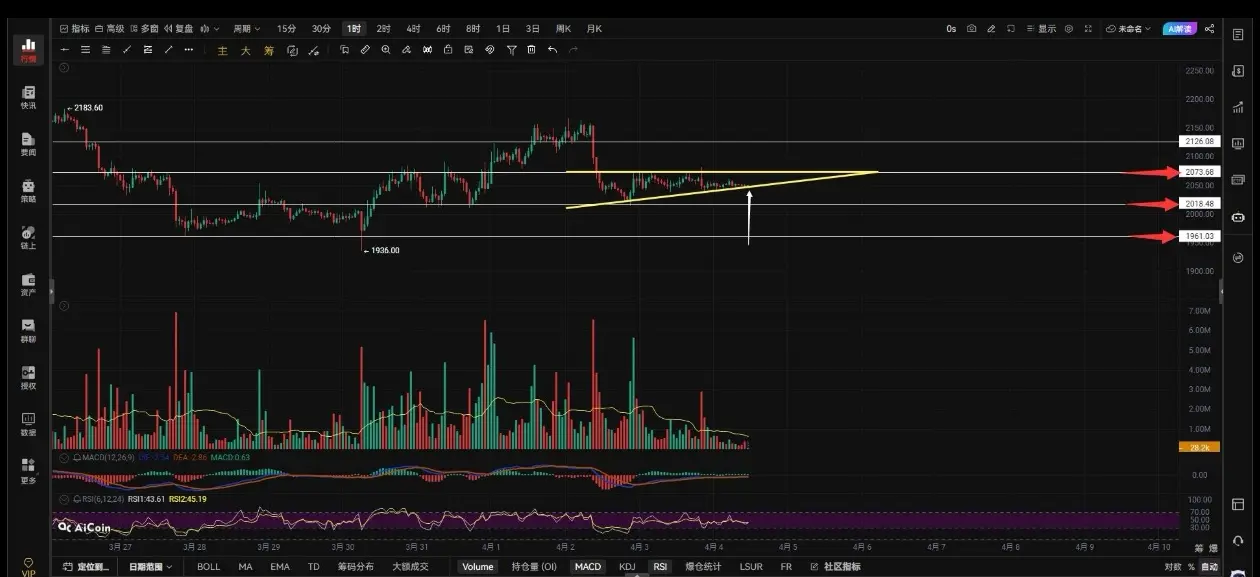Click the robot icon in right sidebar
This screenshot has width=1260, height=577.
(x=1238, y=217)
